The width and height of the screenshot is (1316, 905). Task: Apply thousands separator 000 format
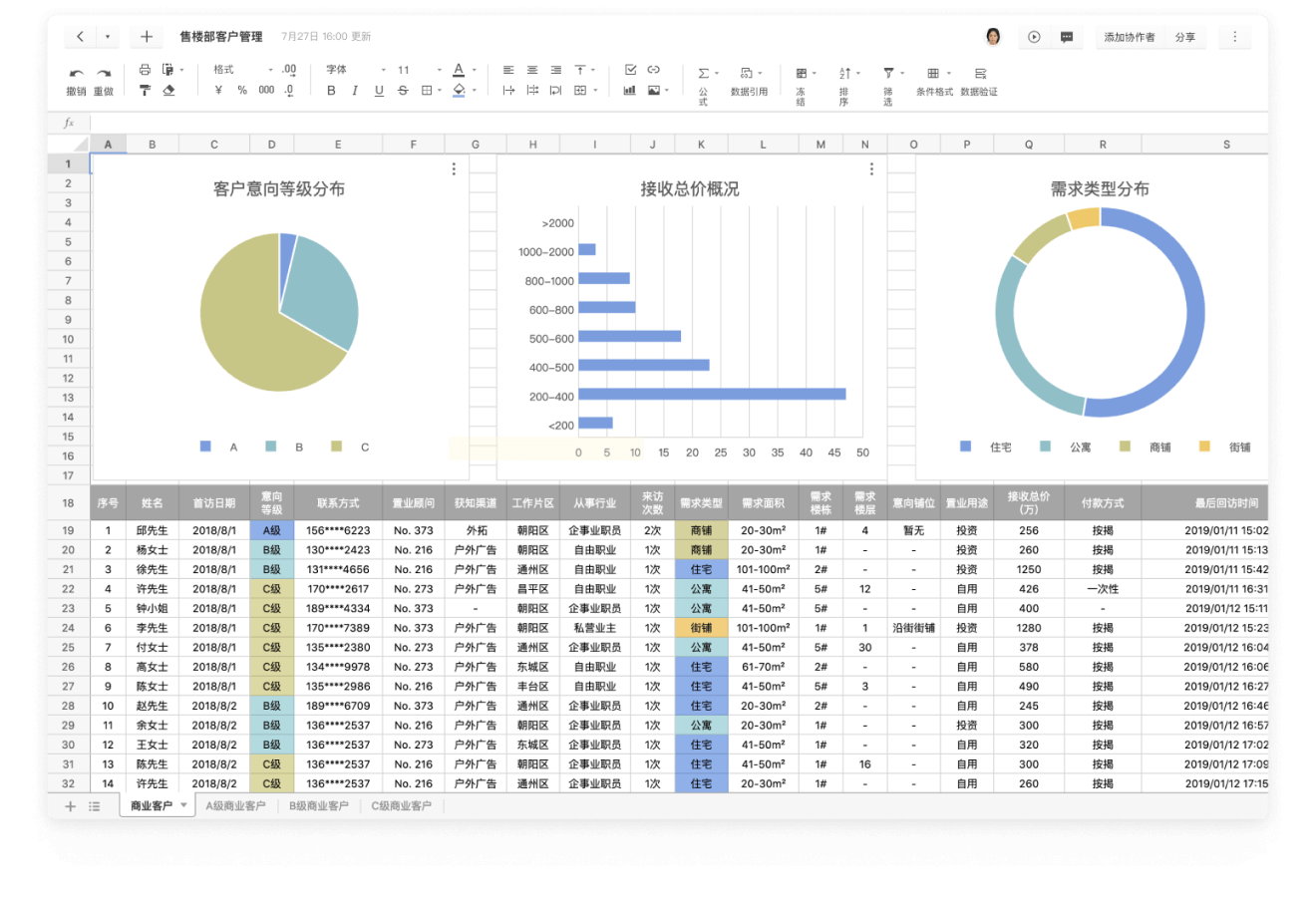click(266, 91)
